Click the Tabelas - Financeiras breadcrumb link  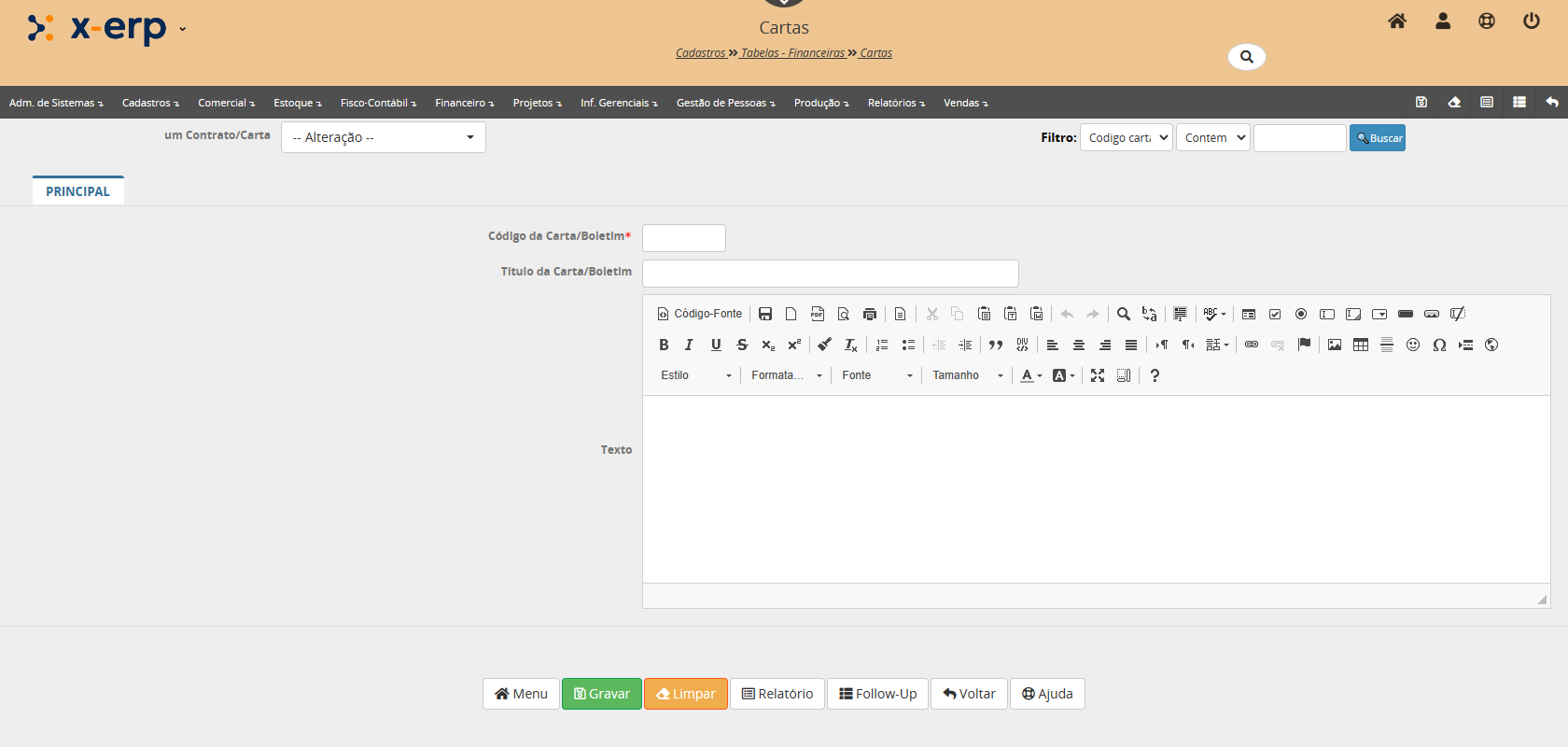tap(792, 53)
